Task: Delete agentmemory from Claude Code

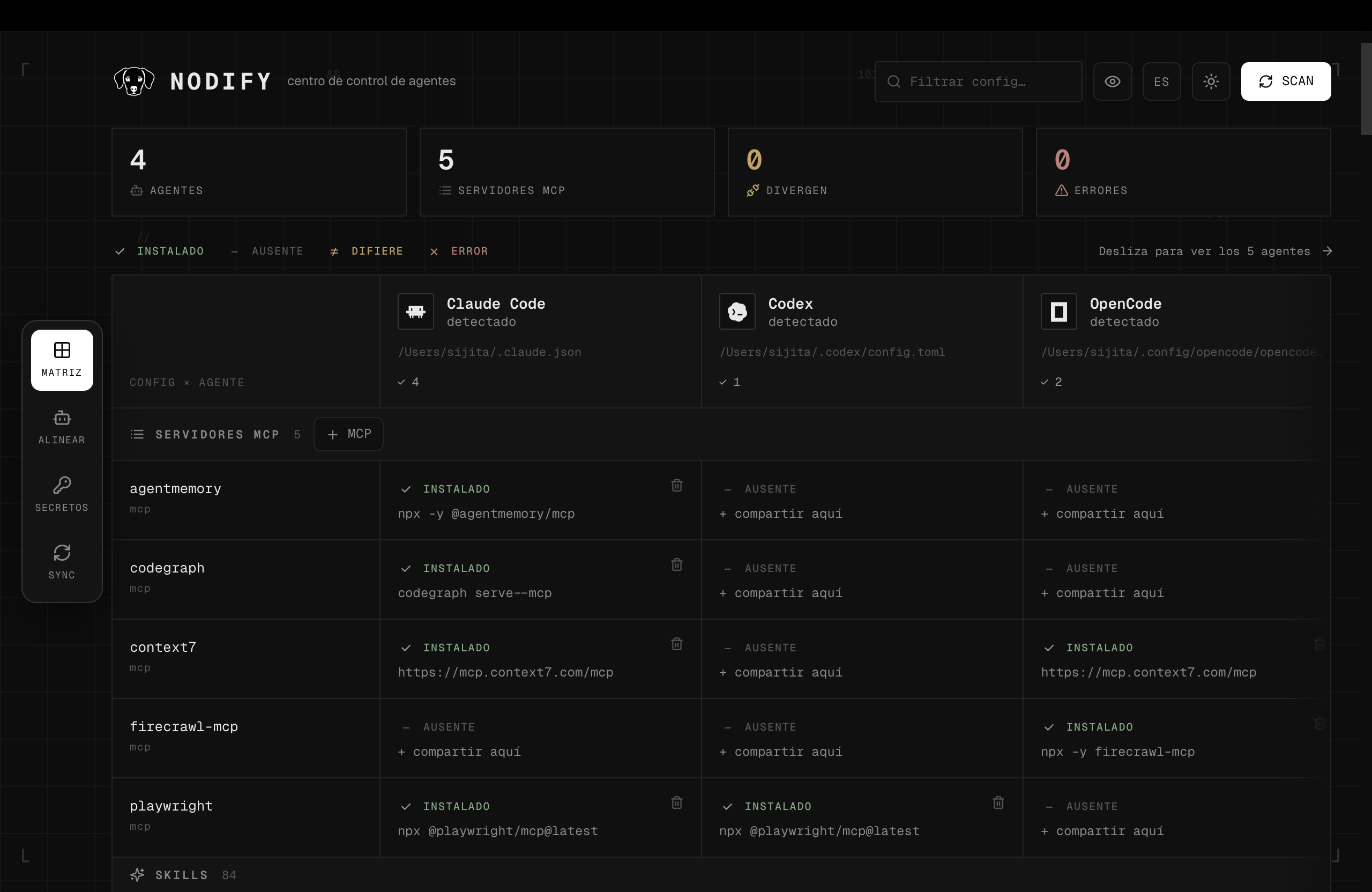Action: 677,485
